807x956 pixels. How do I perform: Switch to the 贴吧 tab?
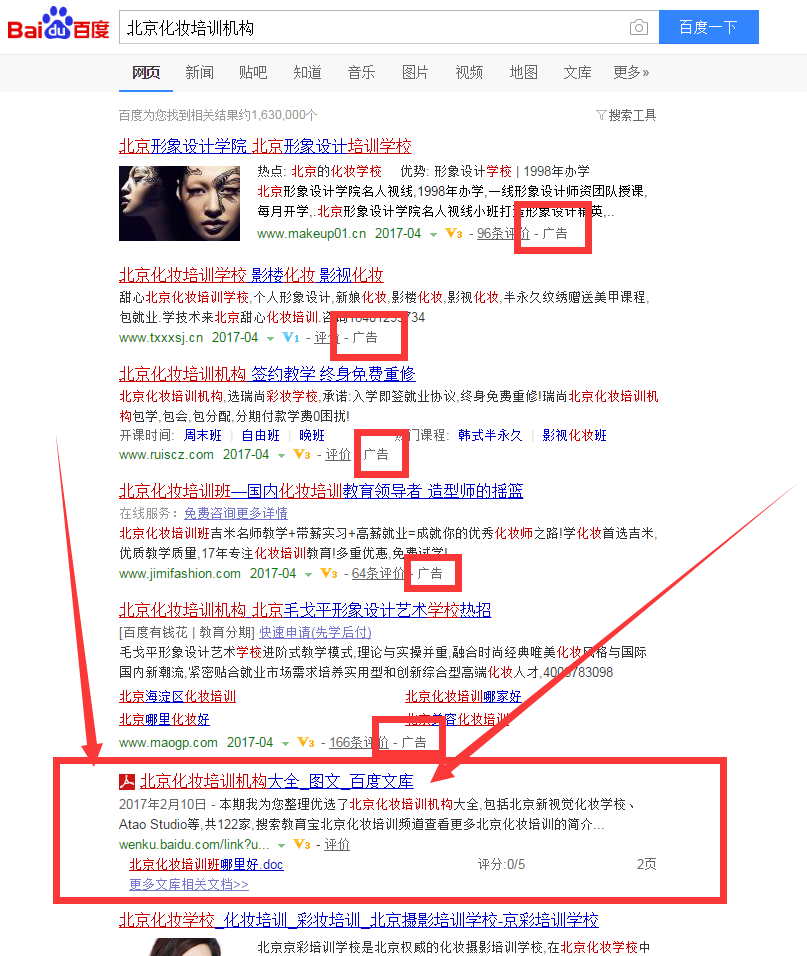pos(253,73)
